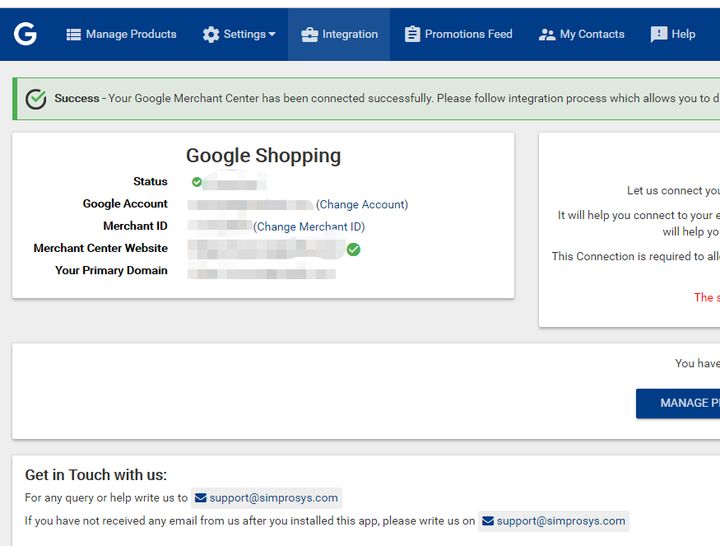Click the Success banner checkmark icon
The width and height of the screenshot is (720, 546).
click(36, 99)
